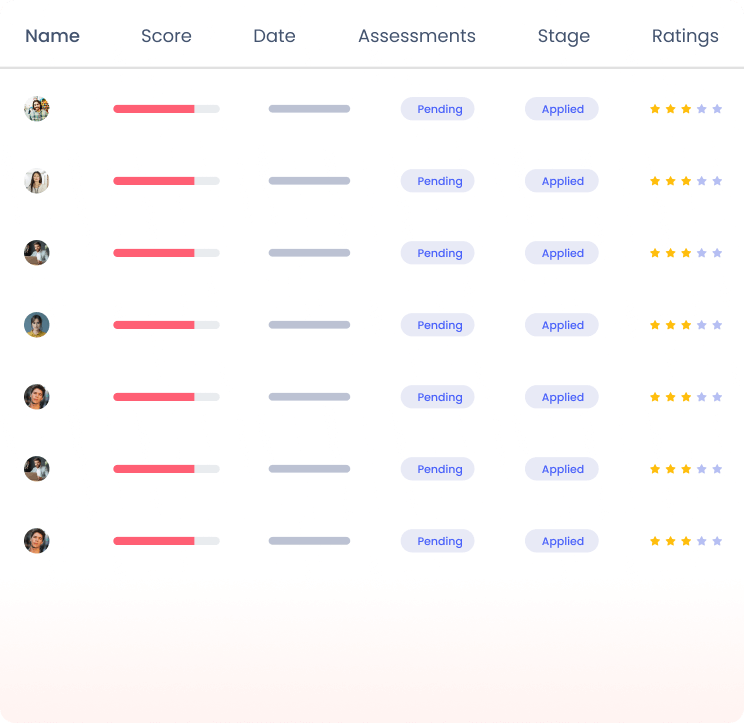Select the Applied badge in the fifth row

coord(562,397)
